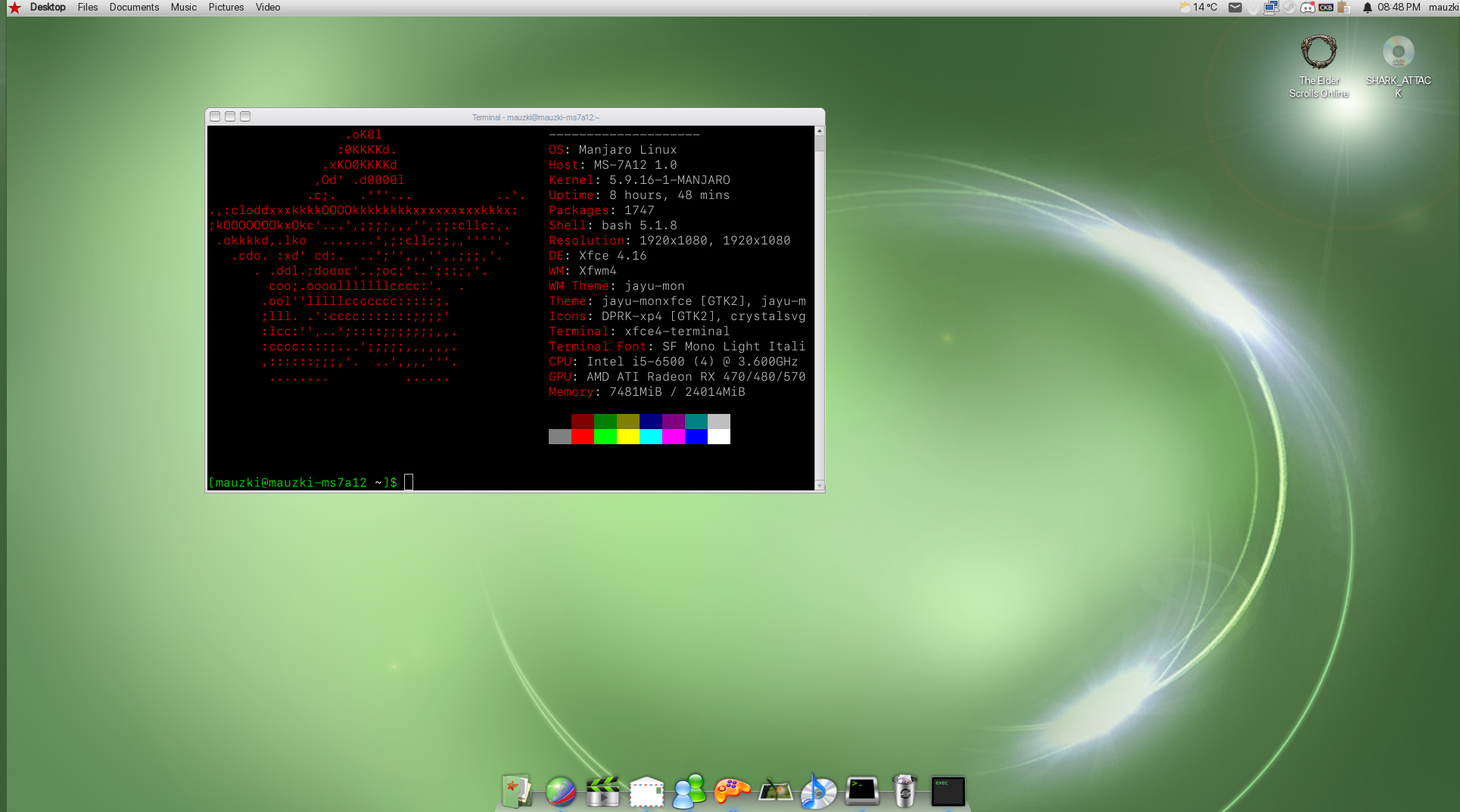Open the clipboard manager tray icon
This screenshot has height=812, width=1460.
(1344, 8)
